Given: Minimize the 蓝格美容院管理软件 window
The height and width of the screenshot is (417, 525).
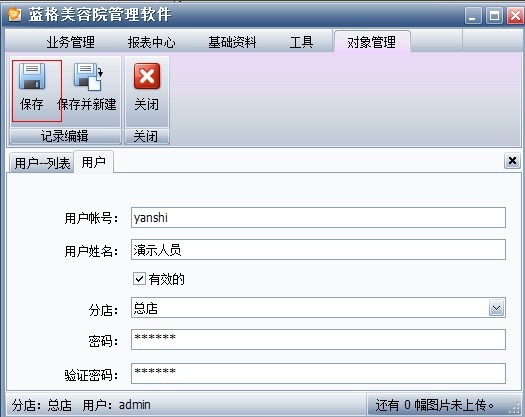Looking at the screenshot, I should 473,15.
